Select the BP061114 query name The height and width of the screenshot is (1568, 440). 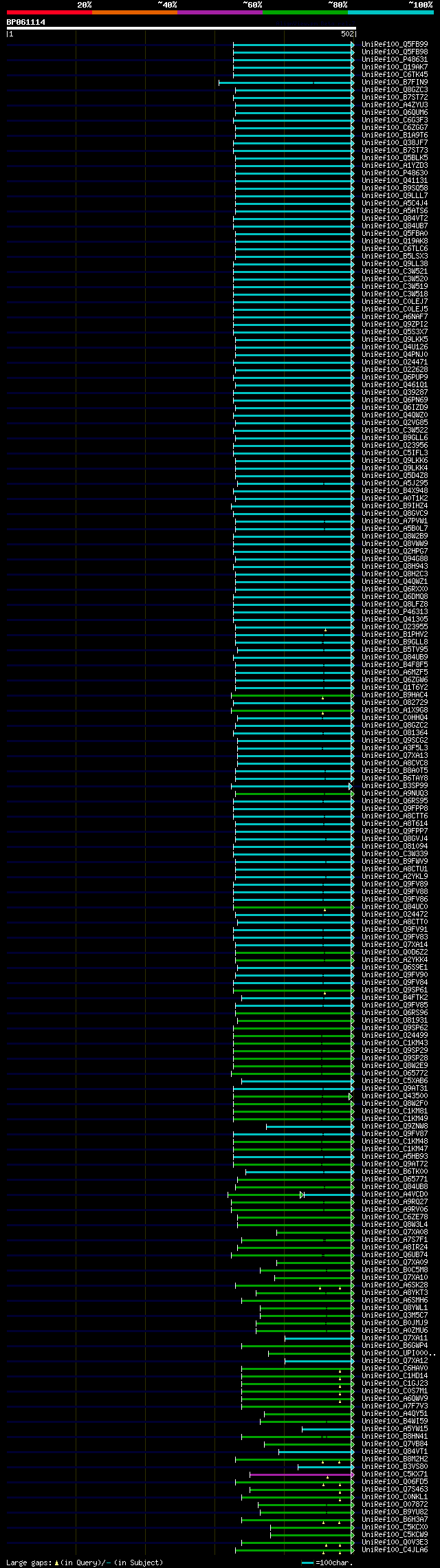[x=26, y=22]
